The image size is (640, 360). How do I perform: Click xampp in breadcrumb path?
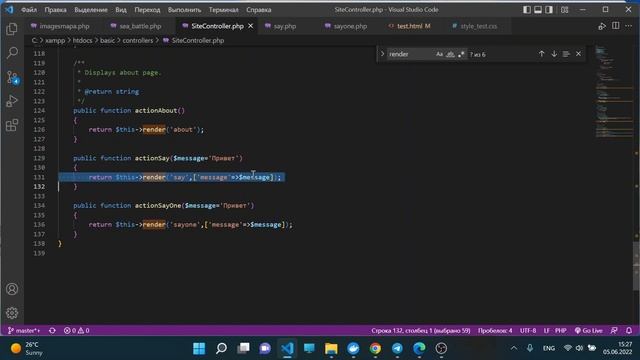point(55,40)
